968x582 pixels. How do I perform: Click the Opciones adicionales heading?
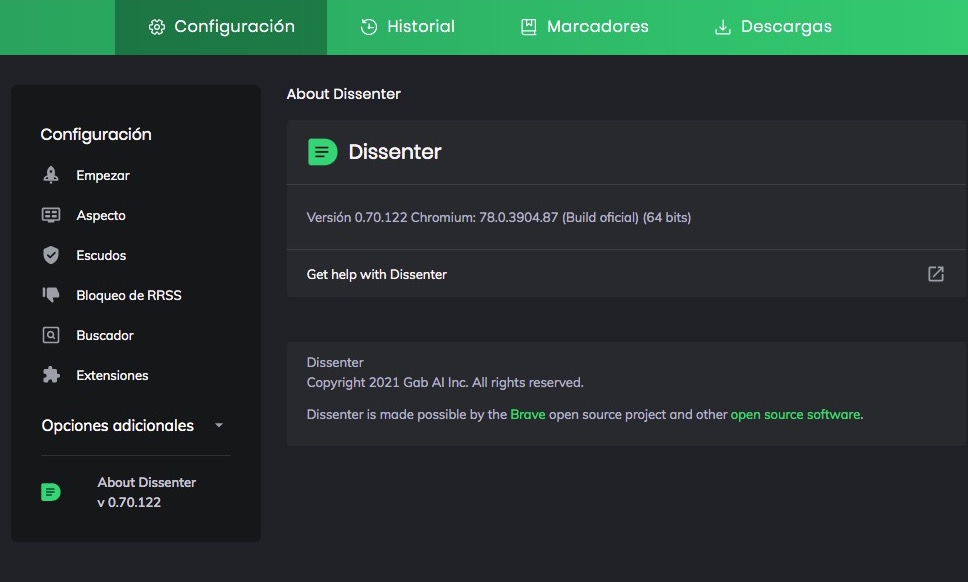117,425
